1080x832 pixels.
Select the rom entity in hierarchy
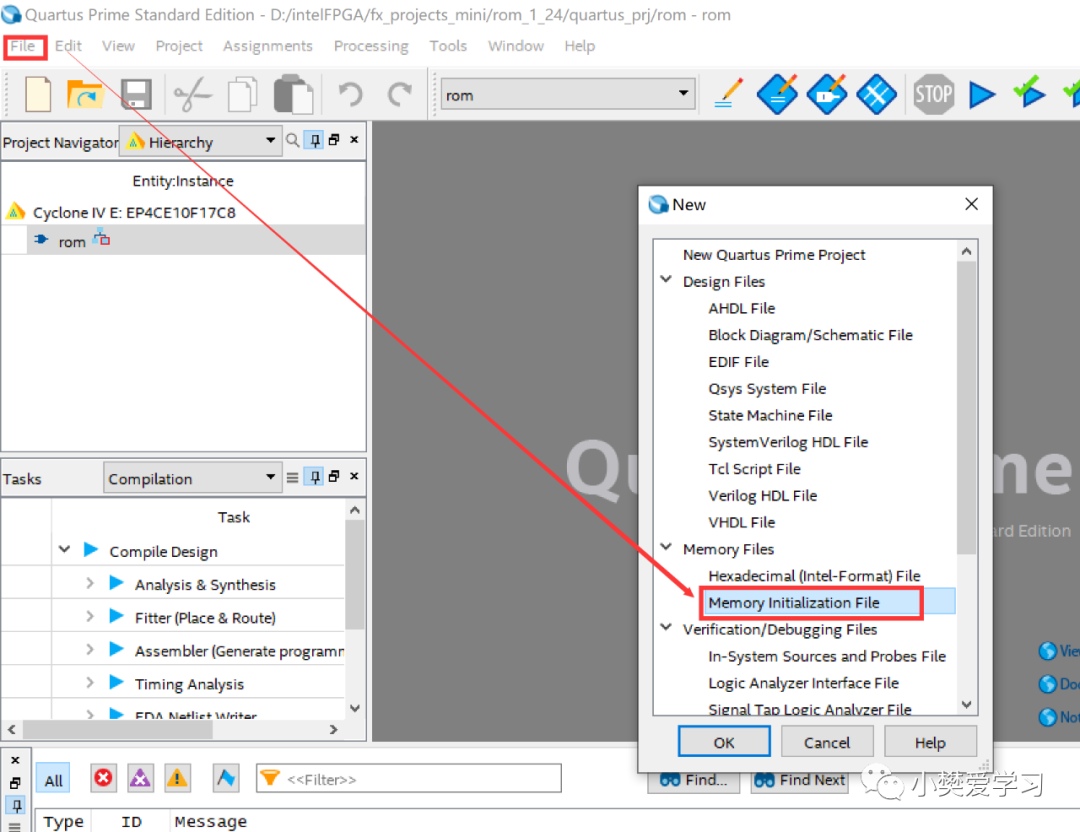click(x=72, y=242)
